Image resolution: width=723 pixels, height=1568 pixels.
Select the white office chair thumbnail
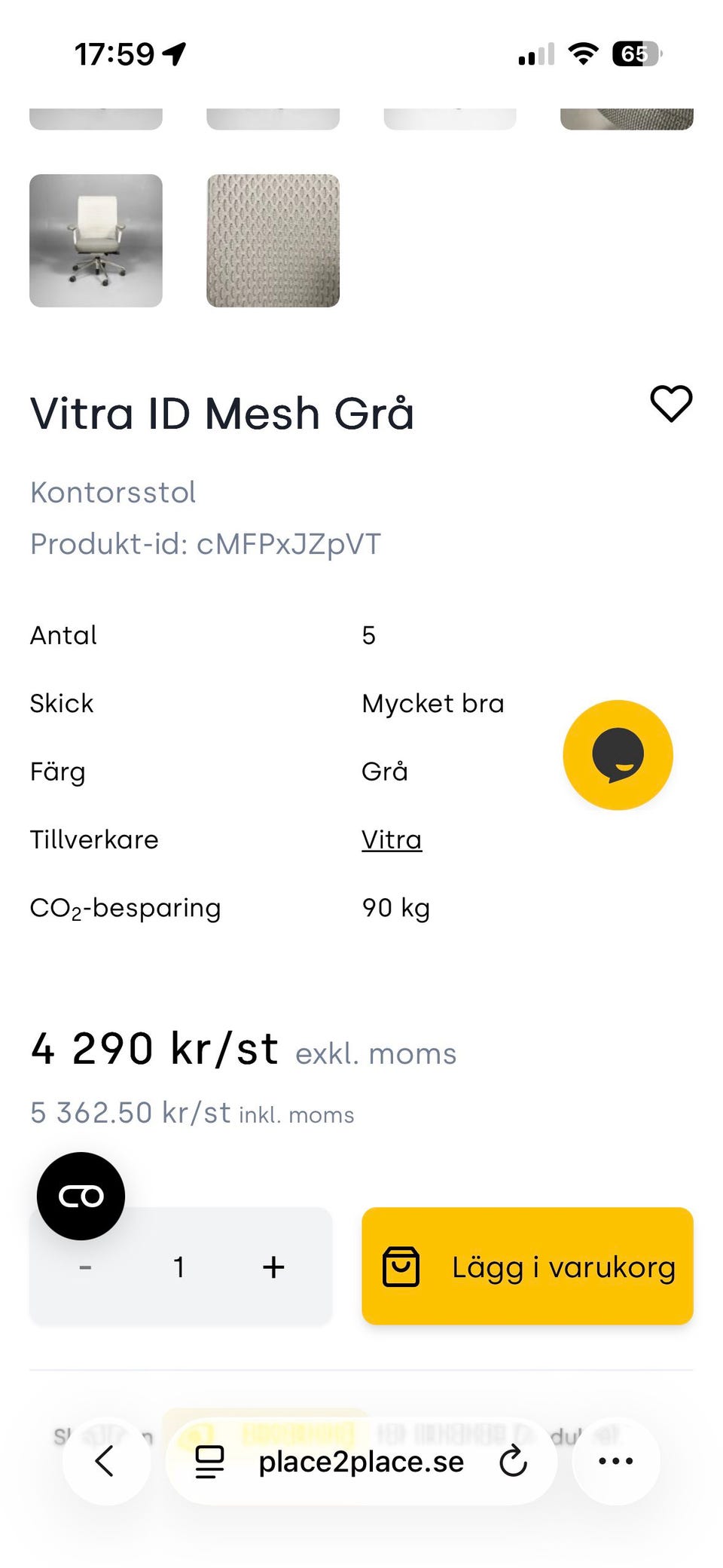point(96,240)
